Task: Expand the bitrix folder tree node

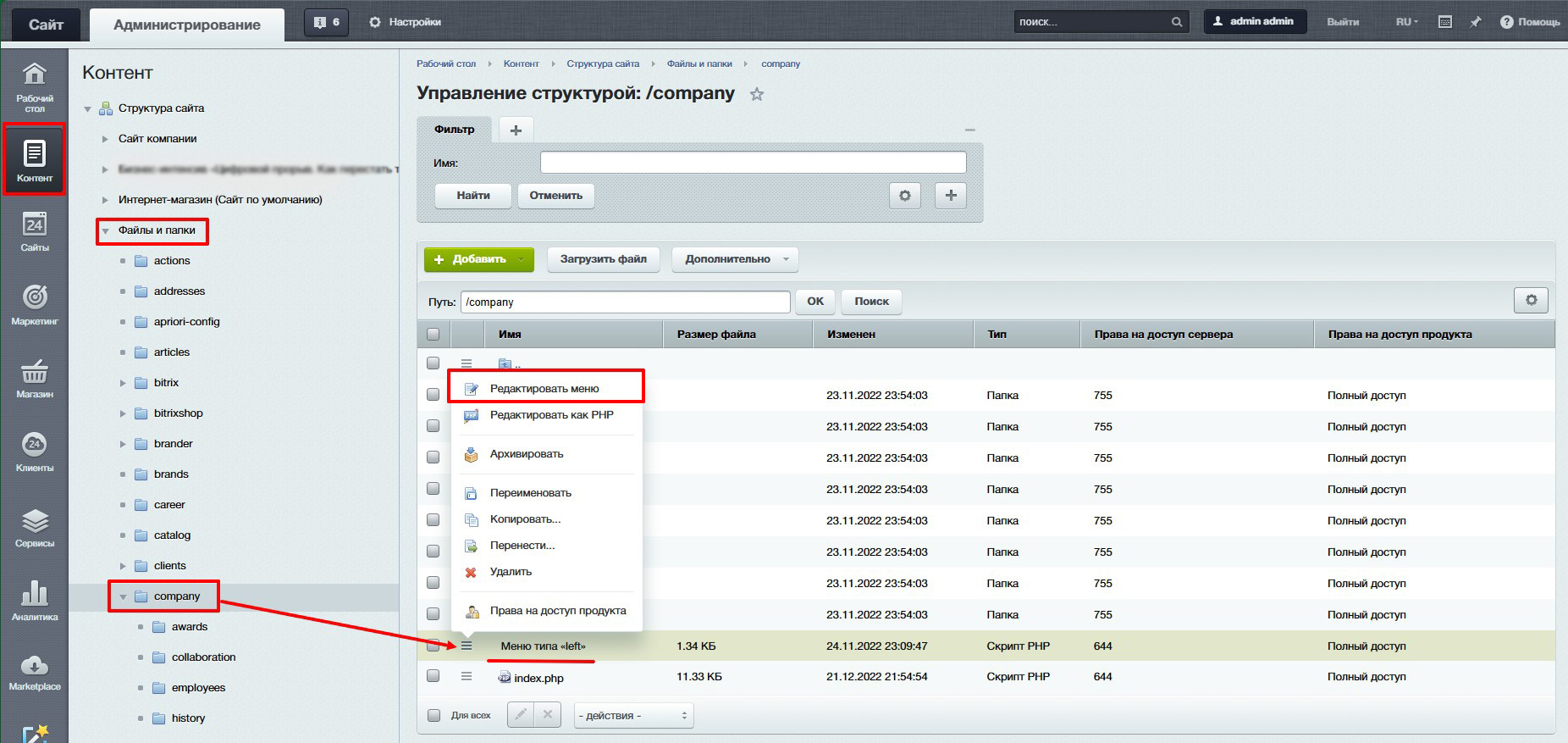Action: [123, 383]
